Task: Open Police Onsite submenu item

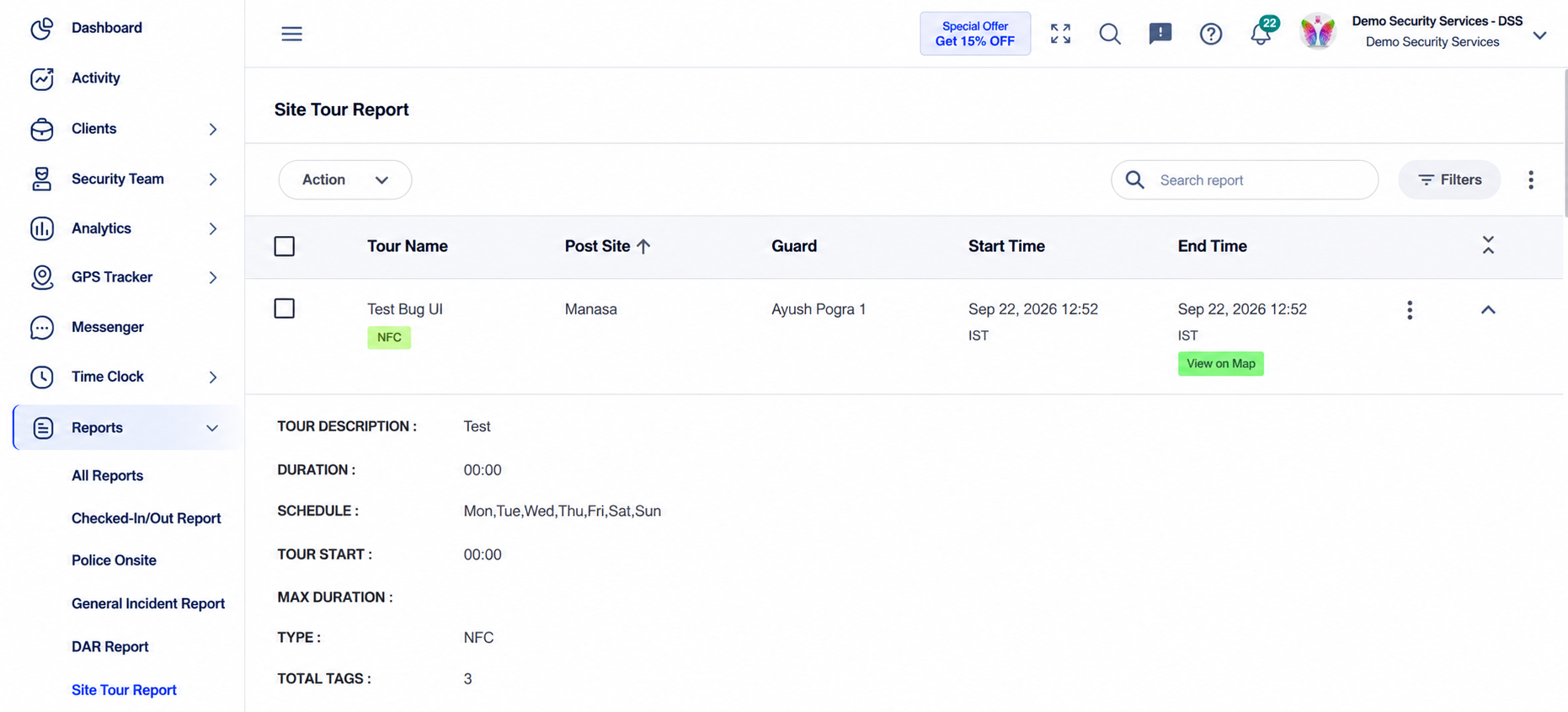Action: click(114, 560)
